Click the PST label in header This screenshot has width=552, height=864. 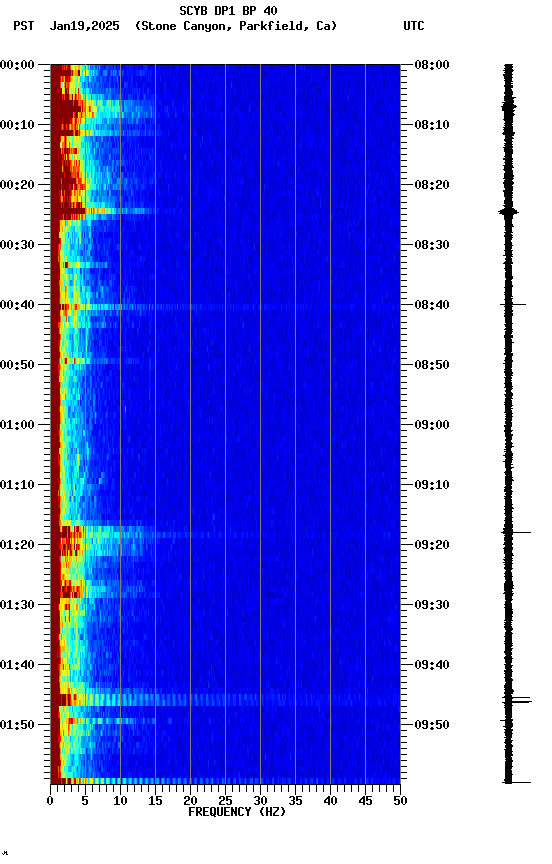24,26
